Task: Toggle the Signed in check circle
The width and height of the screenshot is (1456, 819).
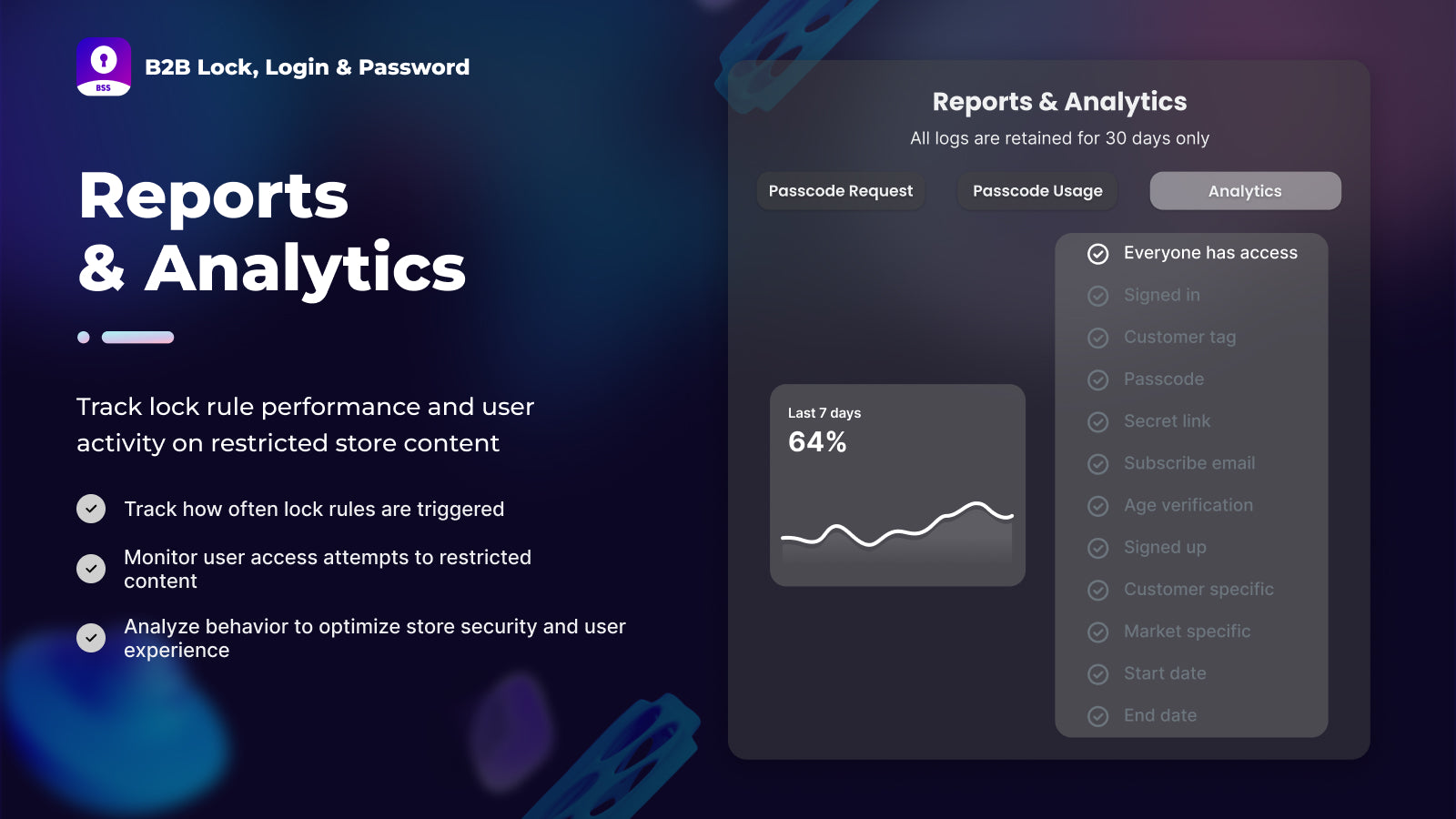Action: click(x=1098, y=296)
